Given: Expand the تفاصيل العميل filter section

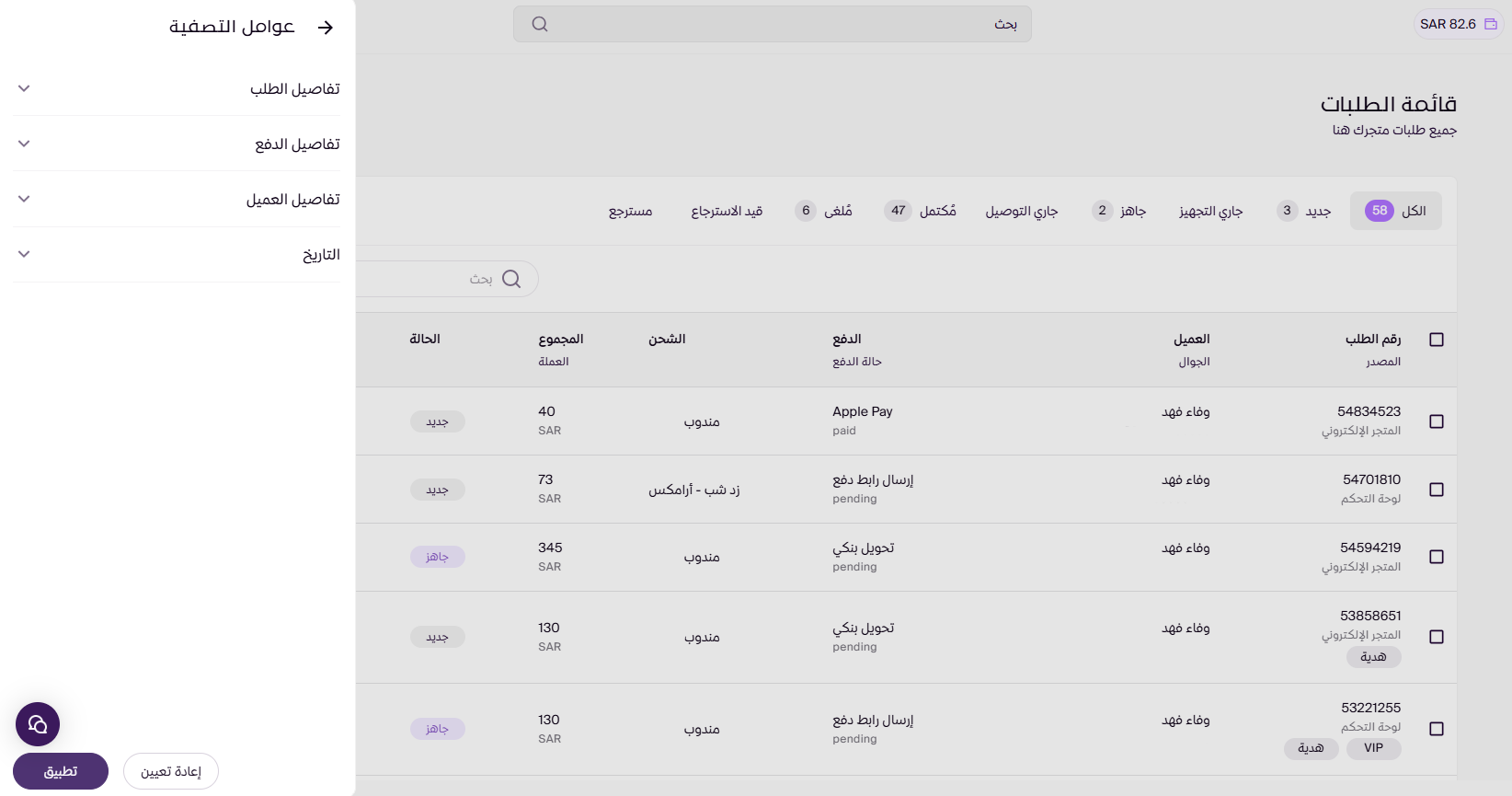Looking at the screenshot, I should (x=177, y=199).
